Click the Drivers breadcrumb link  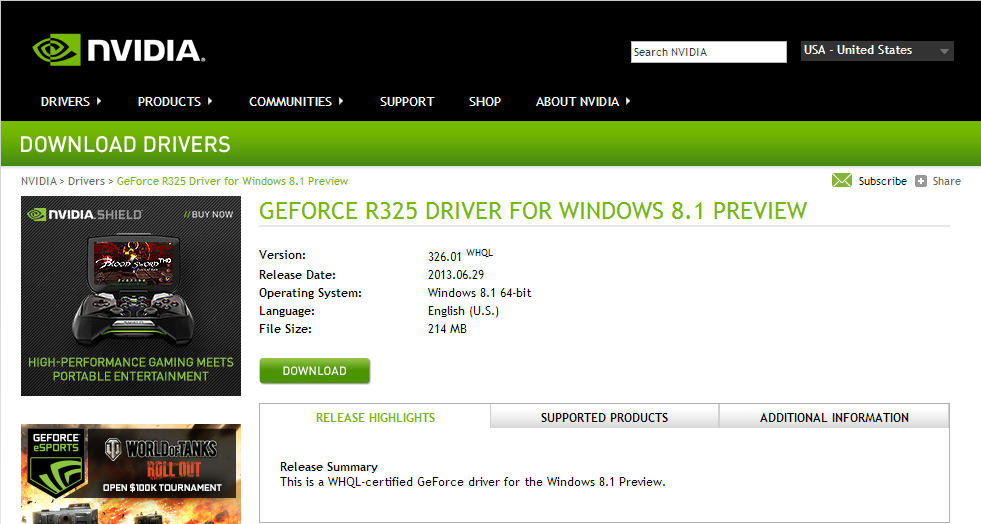(86, 181)
